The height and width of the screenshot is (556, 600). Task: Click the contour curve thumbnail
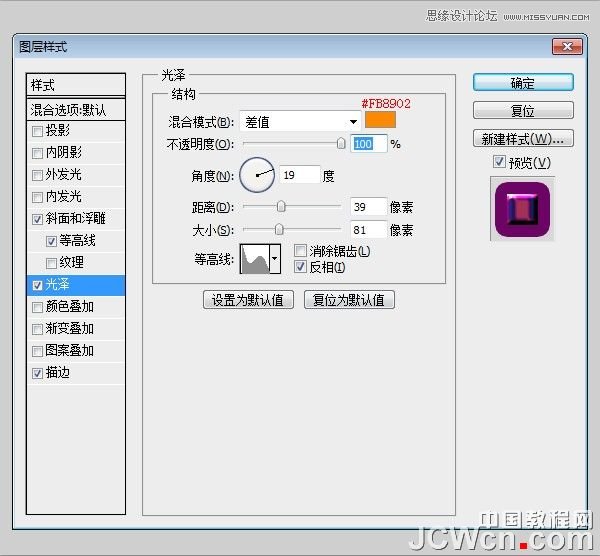pyautogui.click(x=254, y=259)
